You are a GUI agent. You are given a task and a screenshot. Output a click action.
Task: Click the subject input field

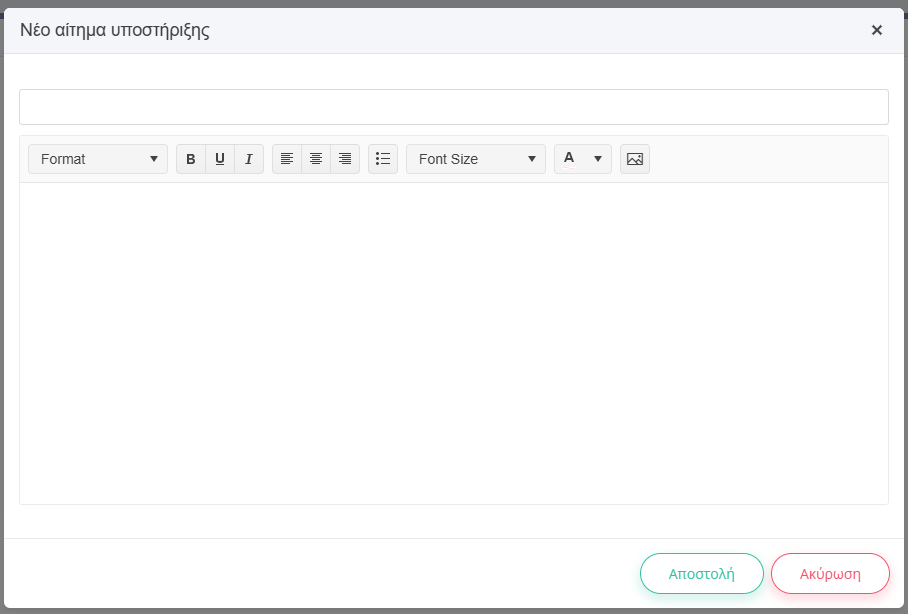454,107
